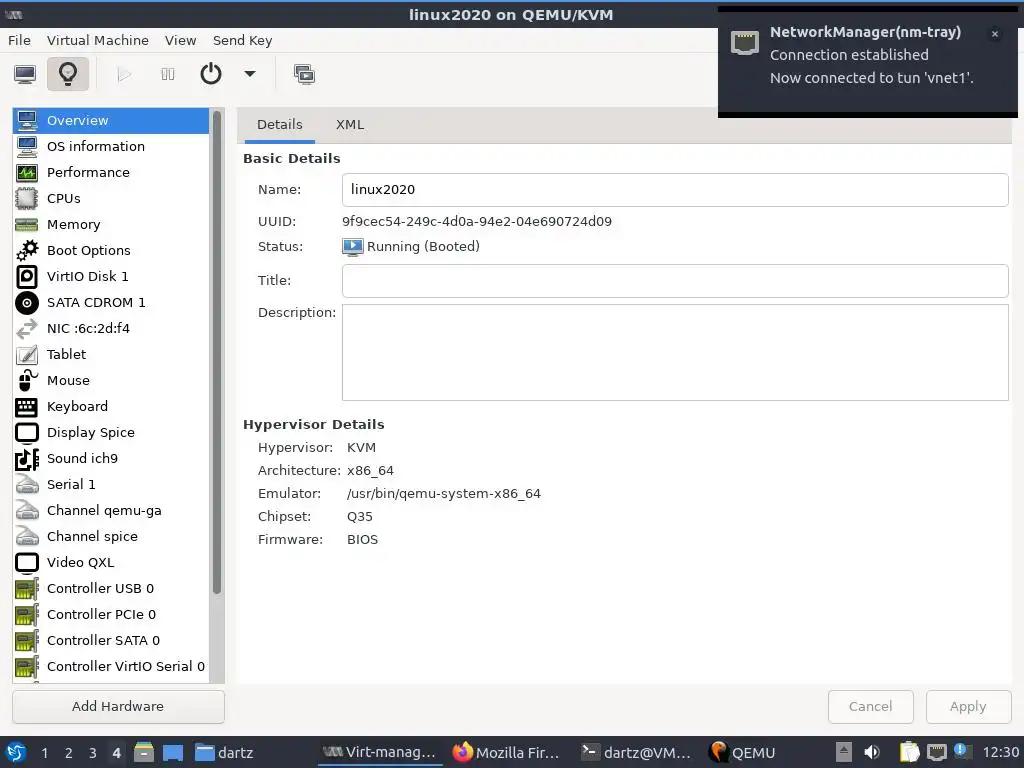The image size is (1024, 768).
Task: Select the NIC :6c:2d:f4 arrows icon
Action: [27, 328]
